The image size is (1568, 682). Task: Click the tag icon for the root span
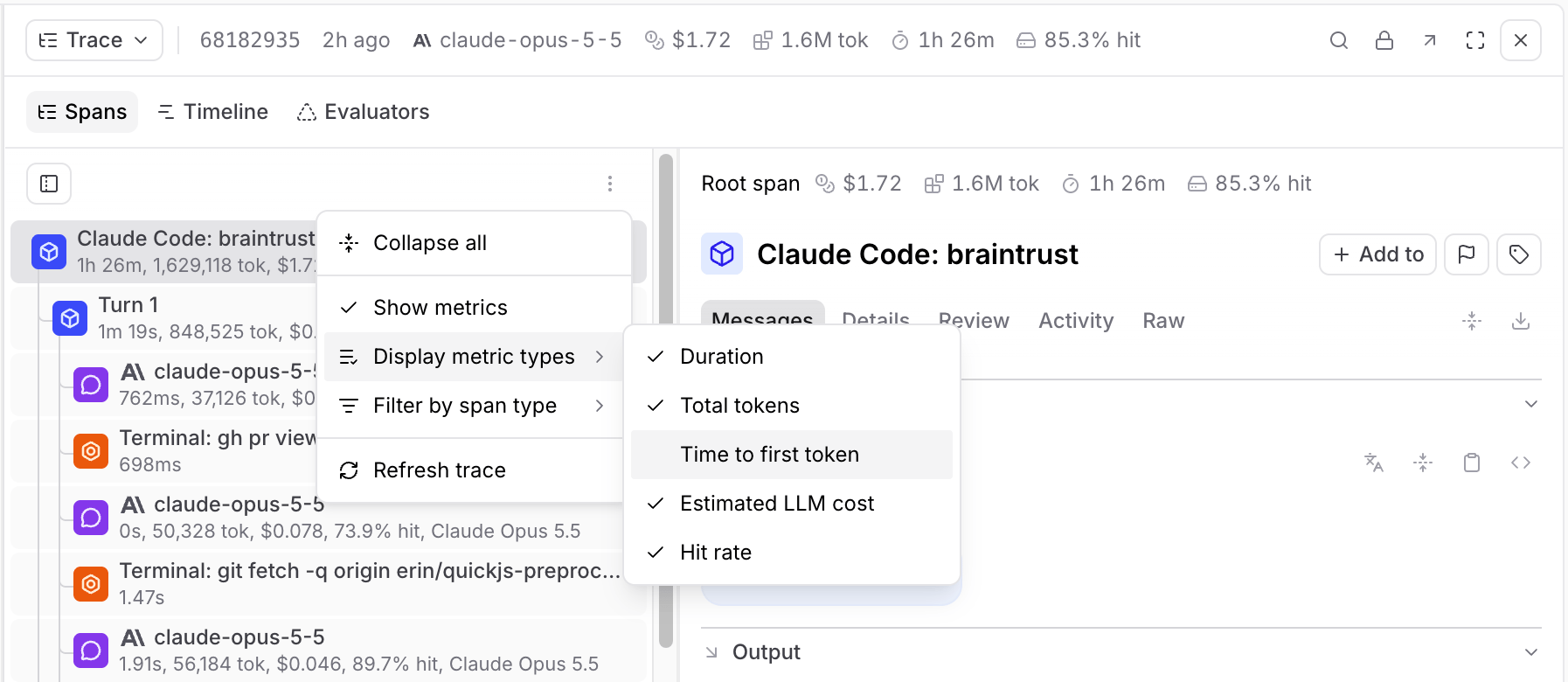click(1519, 254)
